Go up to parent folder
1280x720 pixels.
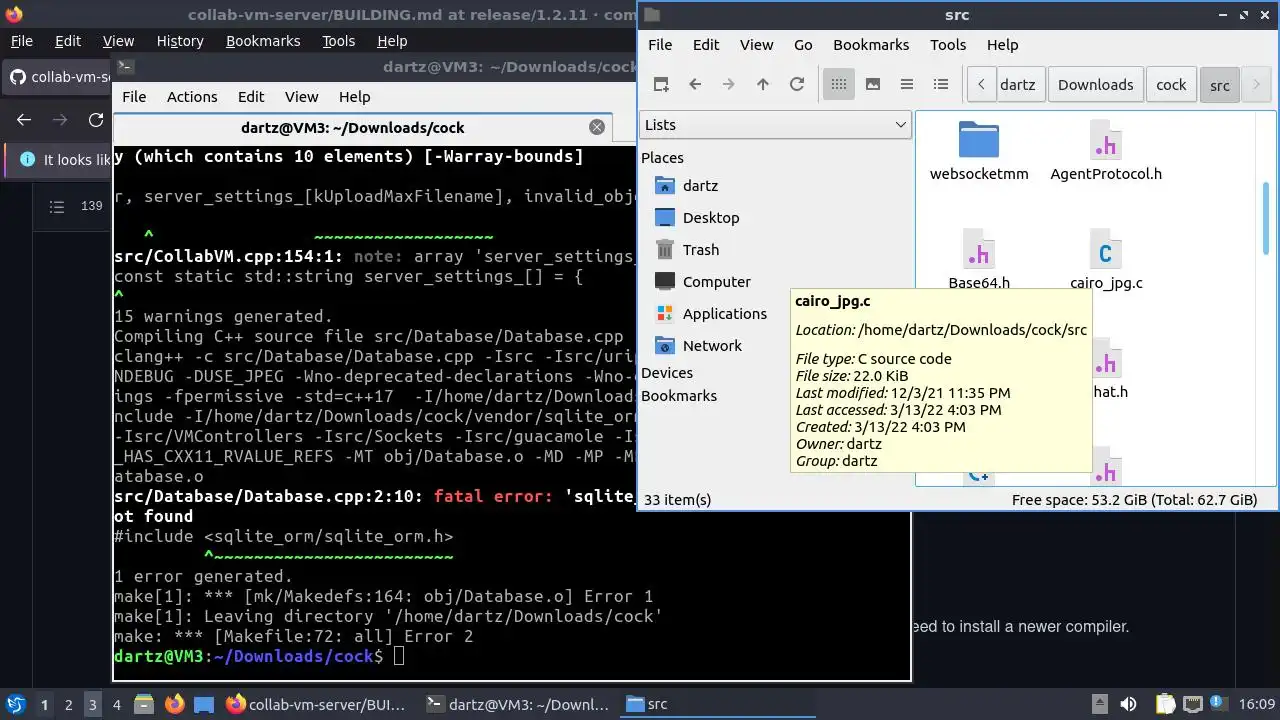coord(763,84)
